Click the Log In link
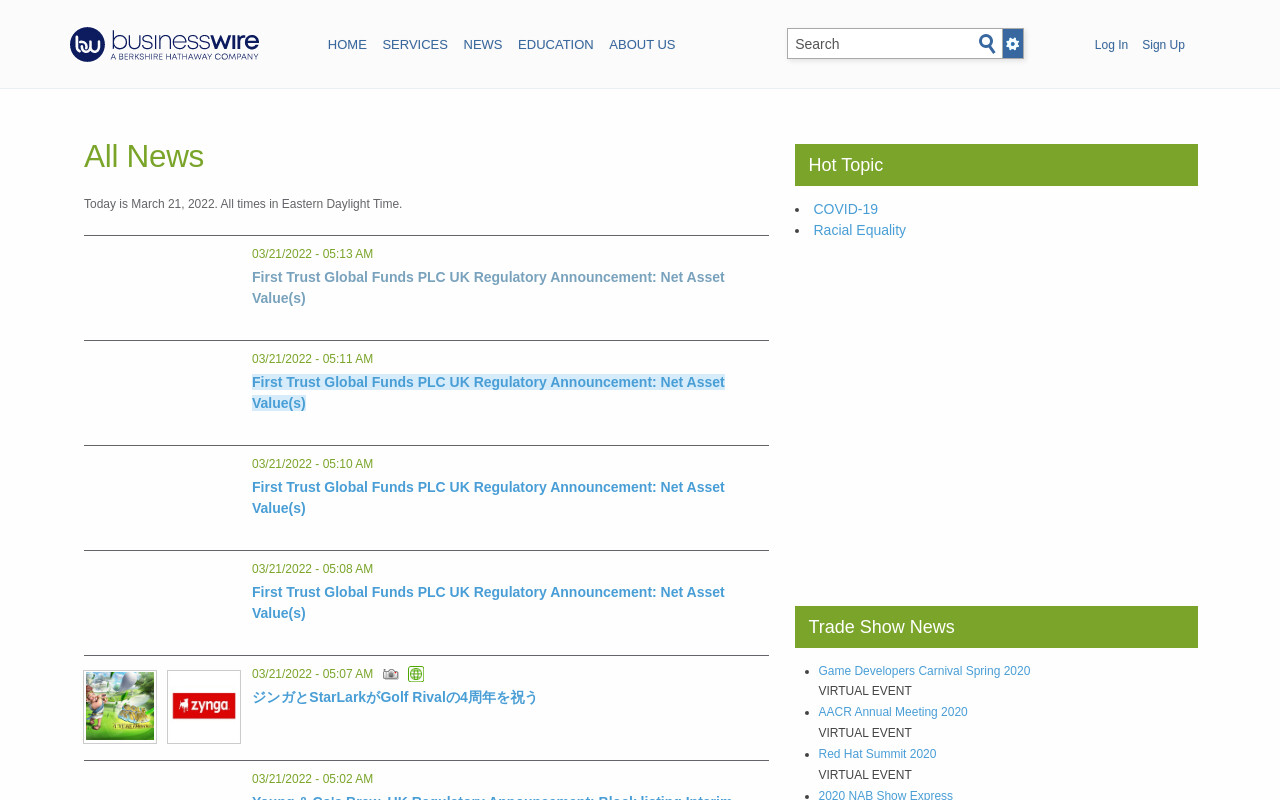1280x800 pixels. [1111, 45]
